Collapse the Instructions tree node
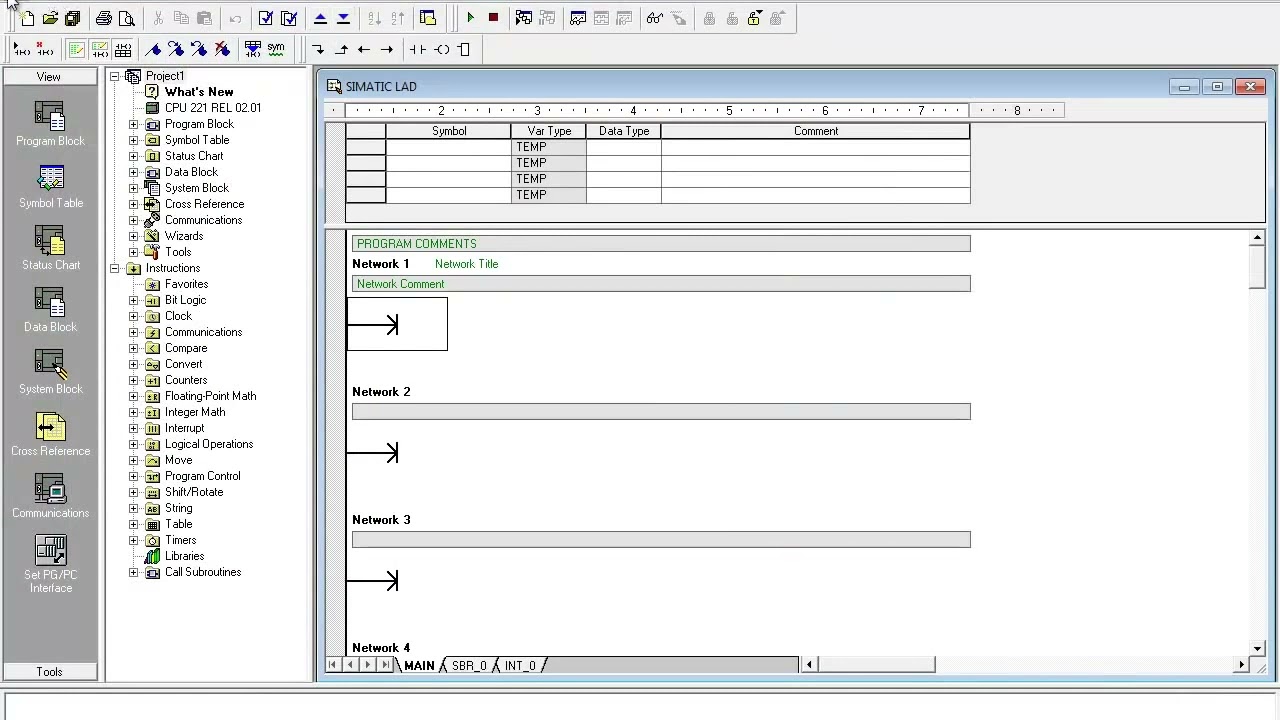The width and height of the screenshot is (1280, 720). pyautogui.click(x=115, y=268)
